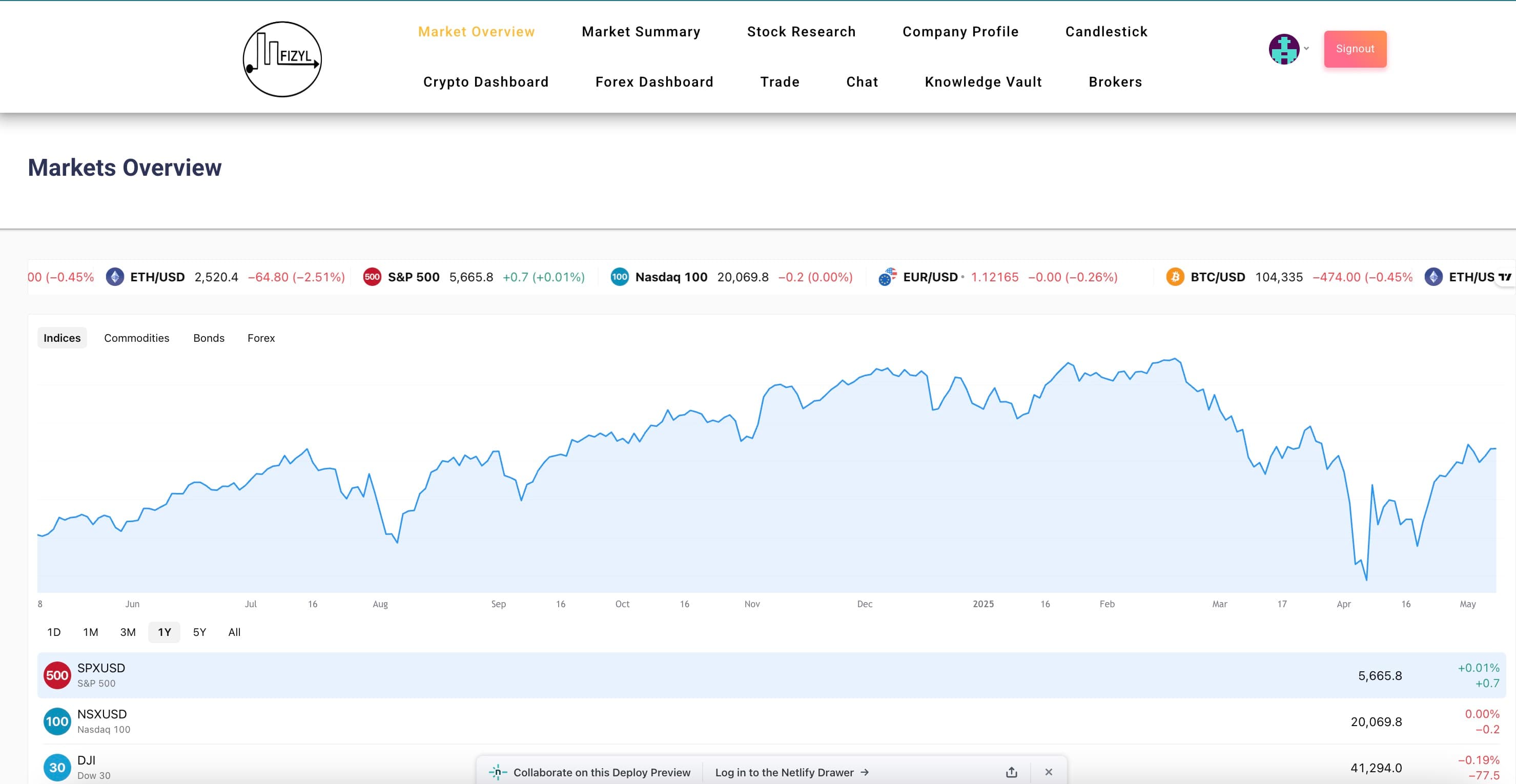Click the Ethereum icon beside ETH/USD

click(x=115, y=277)
